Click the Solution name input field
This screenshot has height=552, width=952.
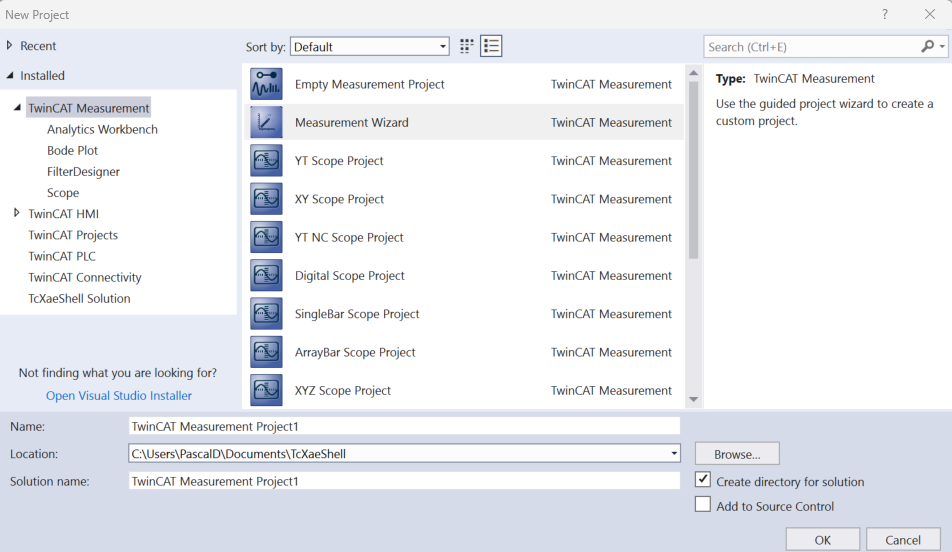click(404, 481)
